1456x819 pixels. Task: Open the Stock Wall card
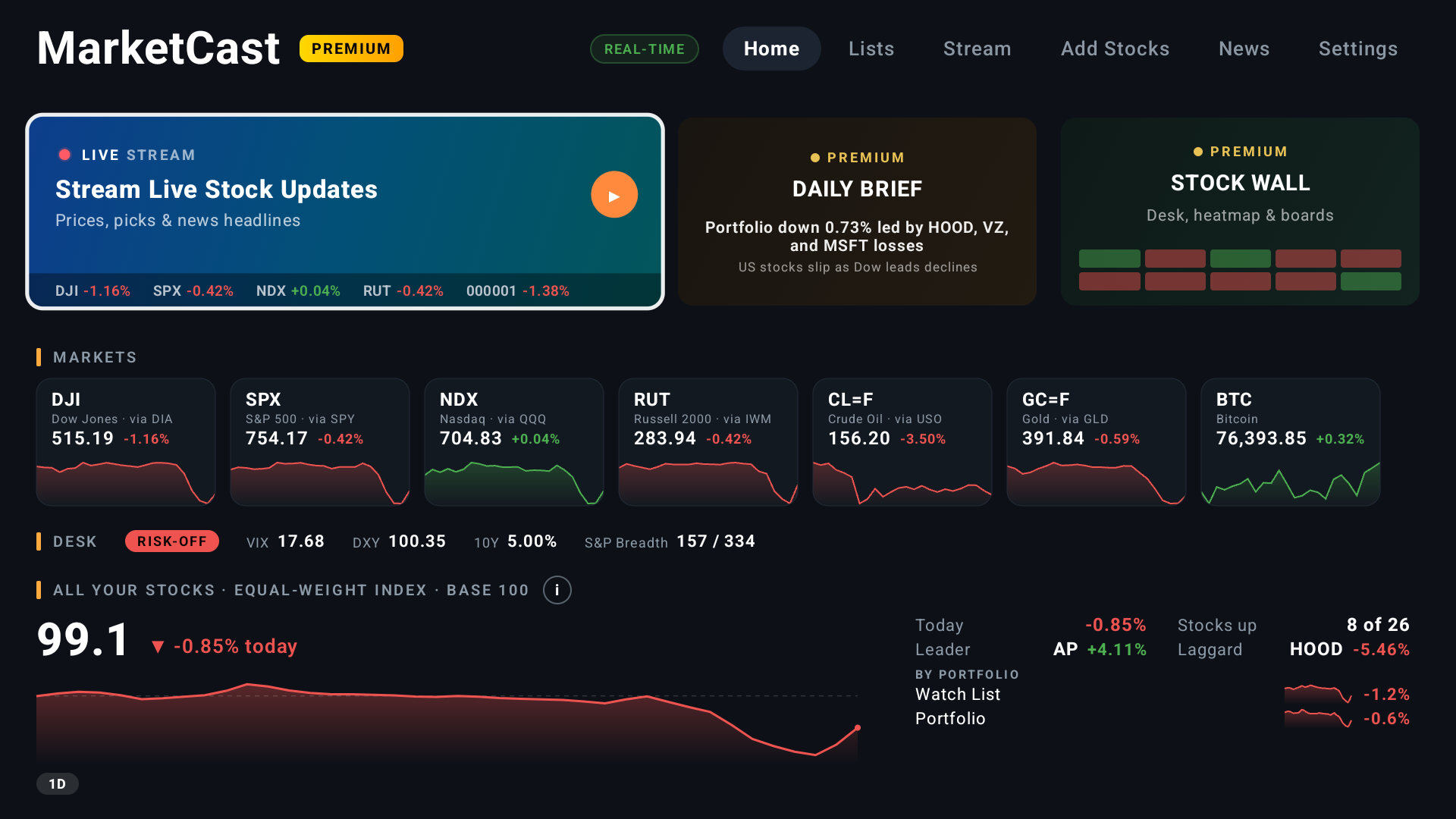coord(1240,212)
